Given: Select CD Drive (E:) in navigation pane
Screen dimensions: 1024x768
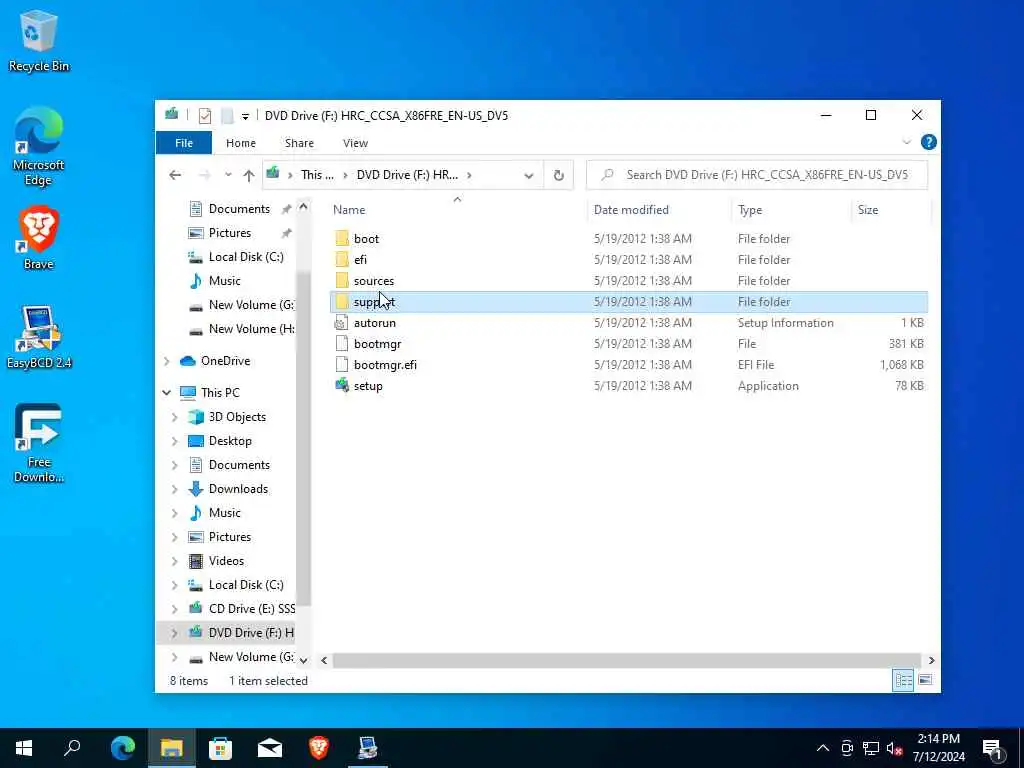Looking at the screenshot, I should (251, 609).
